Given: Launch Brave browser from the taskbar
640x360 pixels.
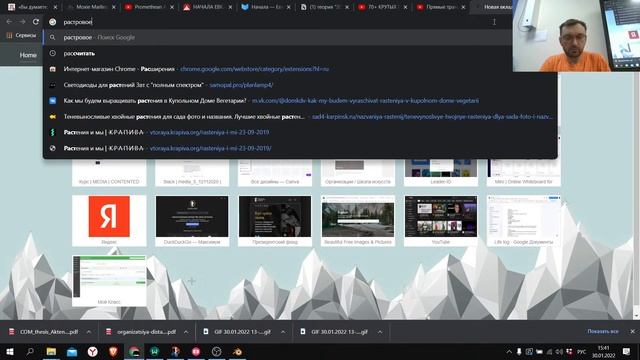Looking at the screenshot, I should 113,351.
